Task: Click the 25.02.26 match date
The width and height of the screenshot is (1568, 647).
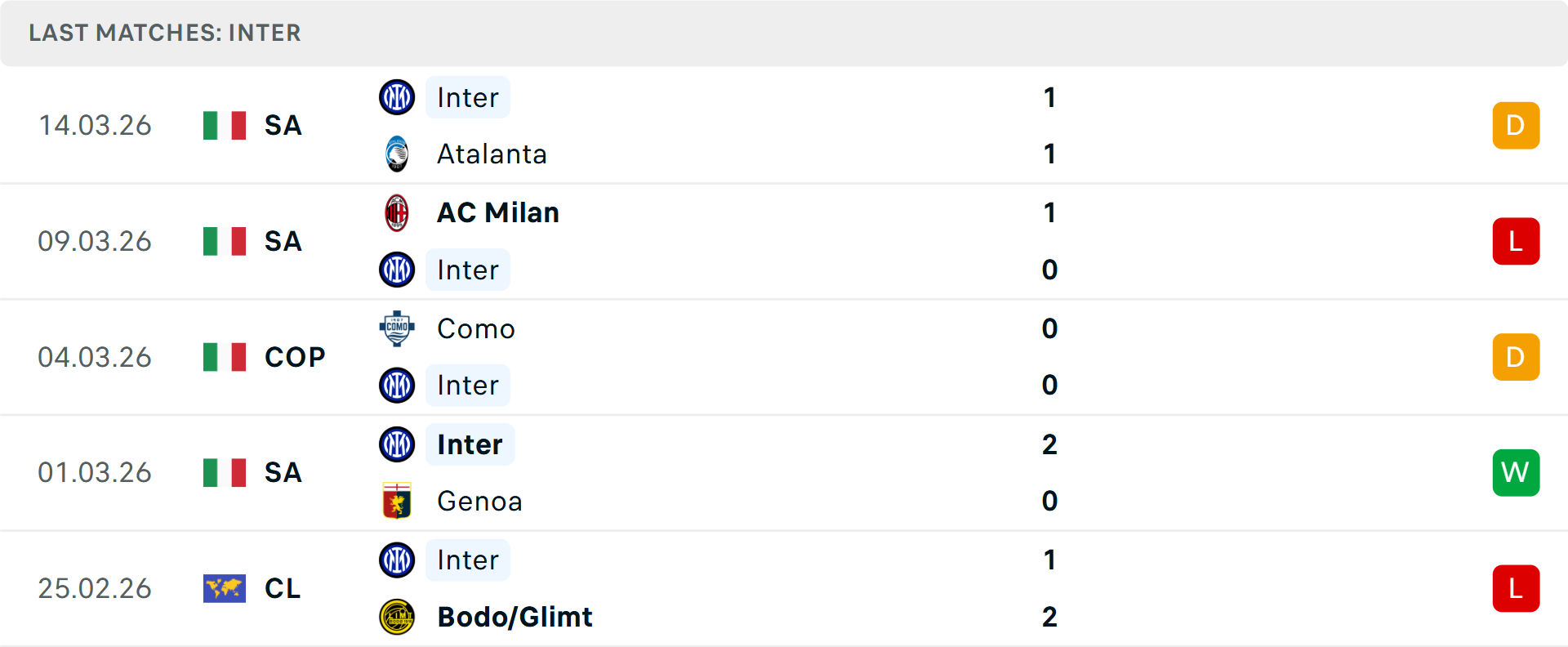Action: tap(95, 588)
